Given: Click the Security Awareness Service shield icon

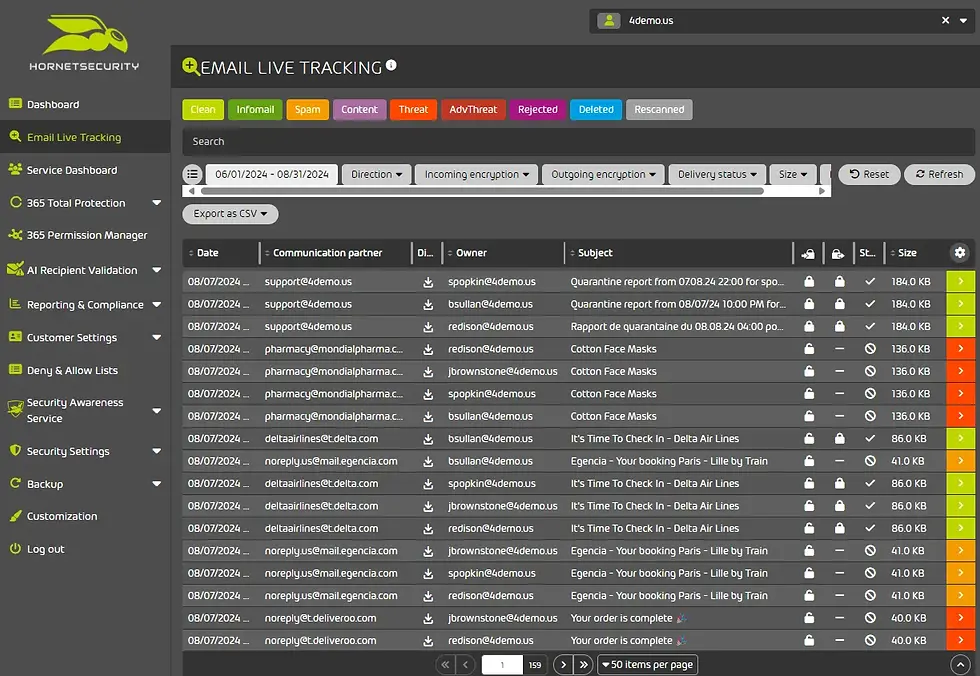Looking at the screenshot, I should click(x=17, y=409).
